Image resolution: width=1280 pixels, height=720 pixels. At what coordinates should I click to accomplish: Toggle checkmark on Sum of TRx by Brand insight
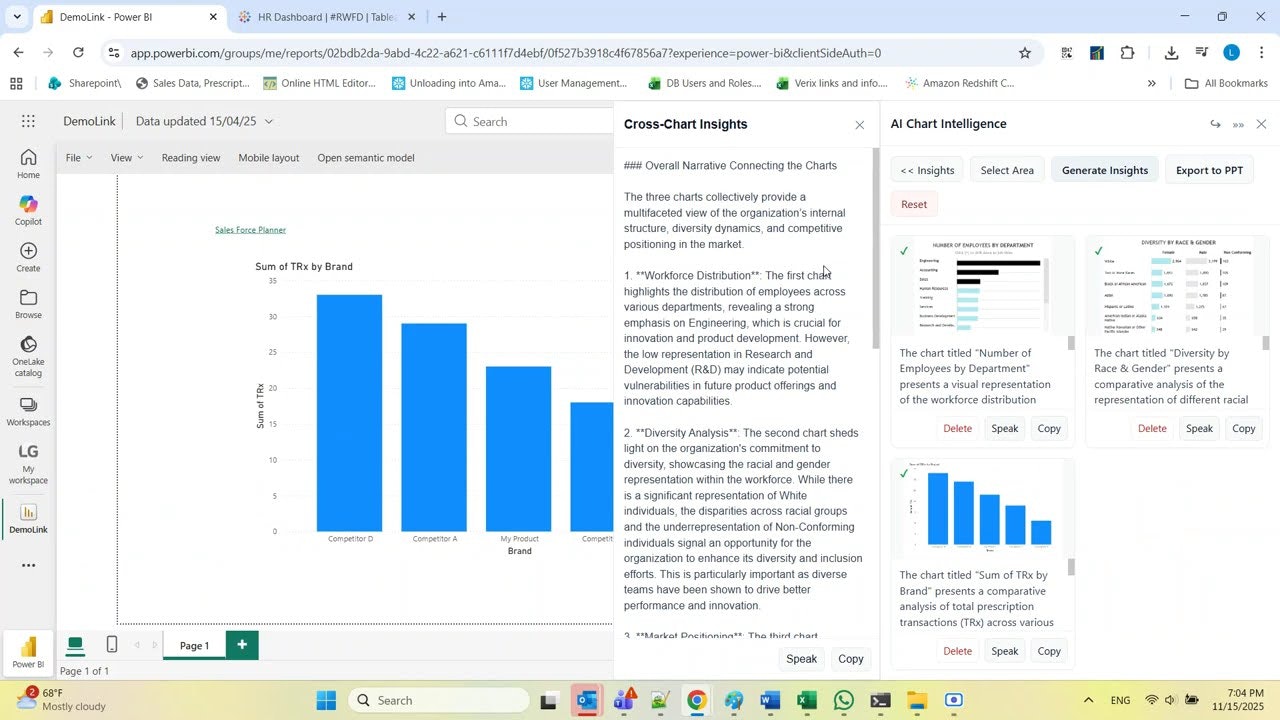(904, 472)
